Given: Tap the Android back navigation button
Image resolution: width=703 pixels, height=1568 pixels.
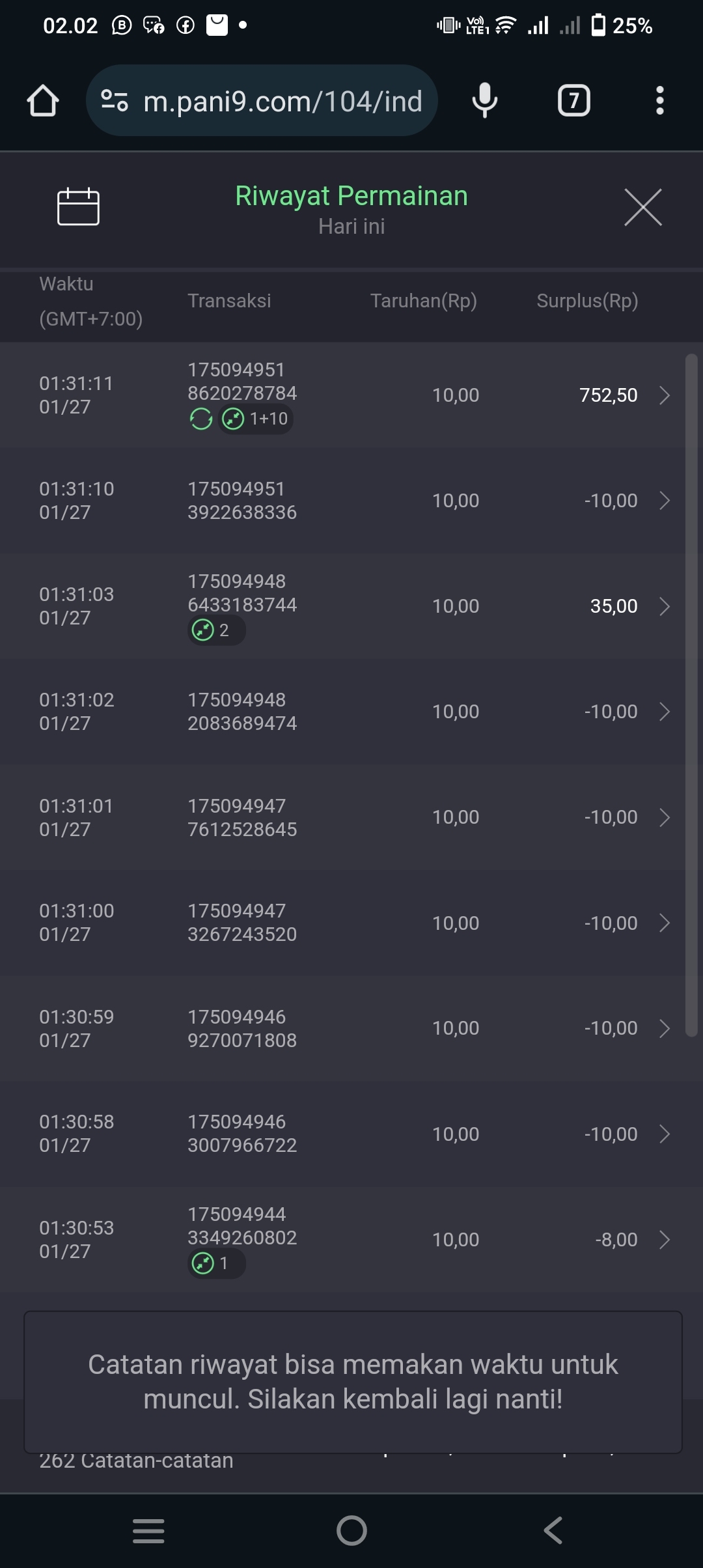Looking at the screenshot, I should (553, 1530).
